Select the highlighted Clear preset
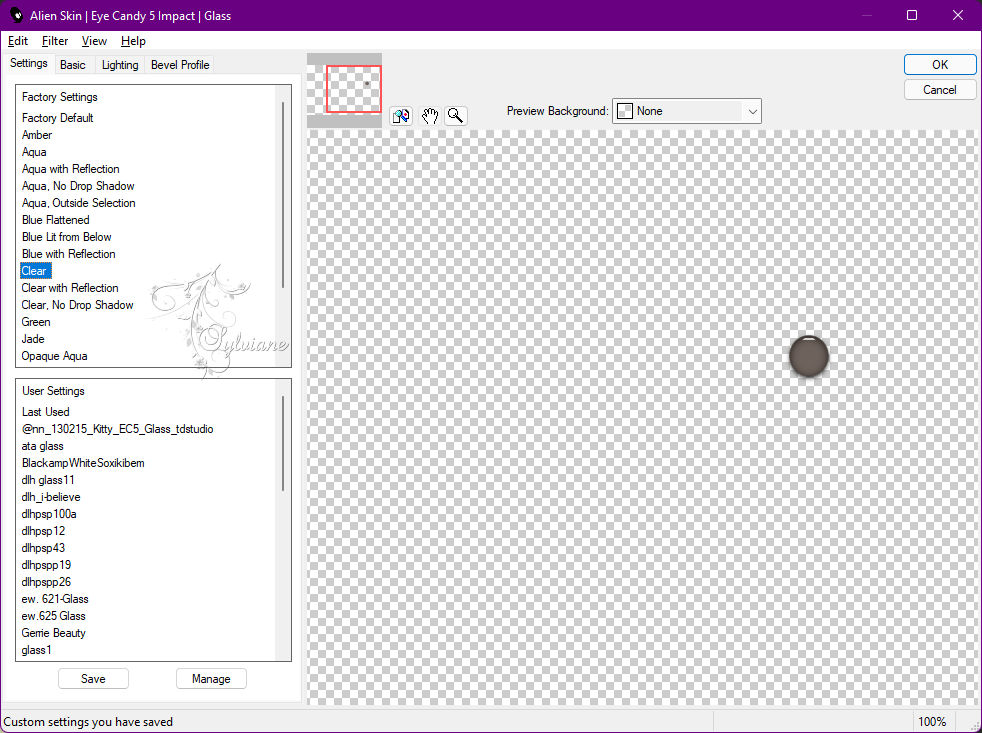The width and height of the screenshot is (982, 733). 35,271
